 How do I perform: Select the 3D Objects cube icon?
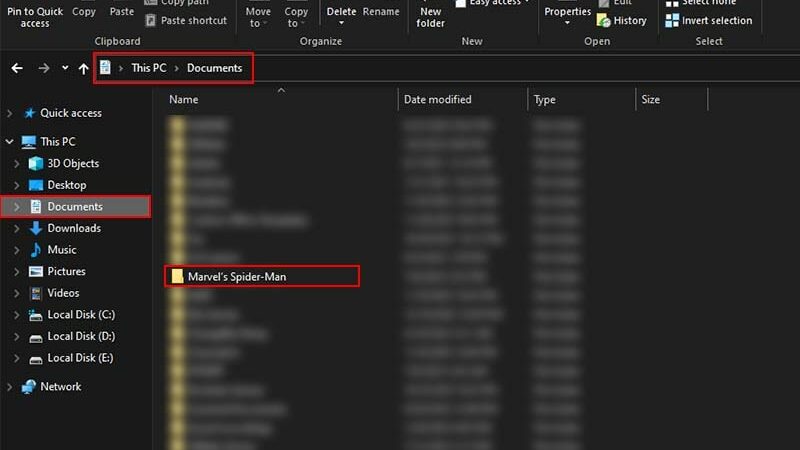click(36, 163)
